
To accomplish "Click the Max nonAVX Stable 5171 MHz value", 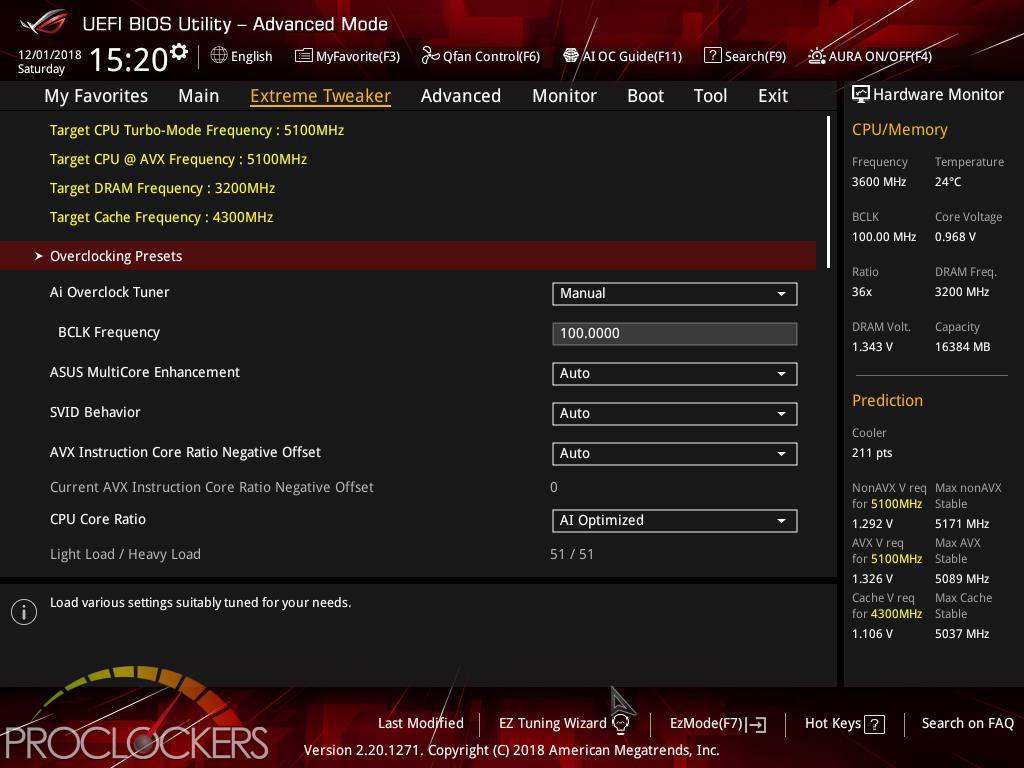I will 962,524.
